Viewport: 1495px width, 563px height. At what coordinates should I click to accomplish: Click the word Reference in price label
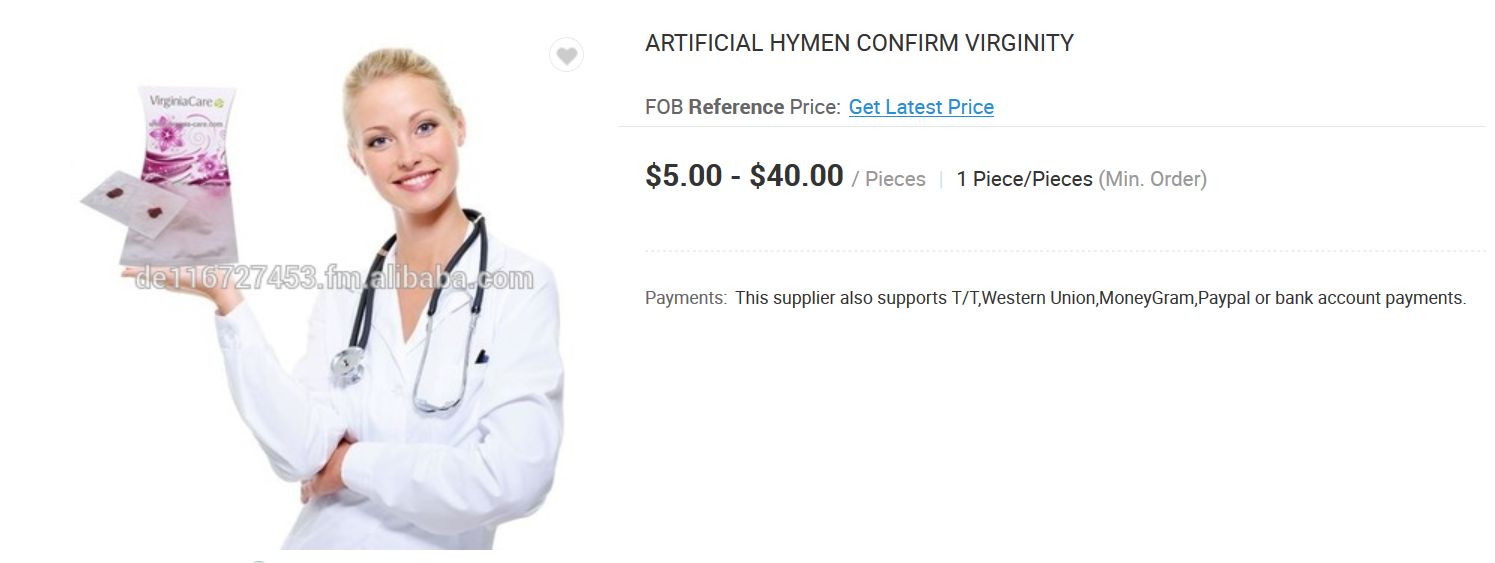[736, 107]
